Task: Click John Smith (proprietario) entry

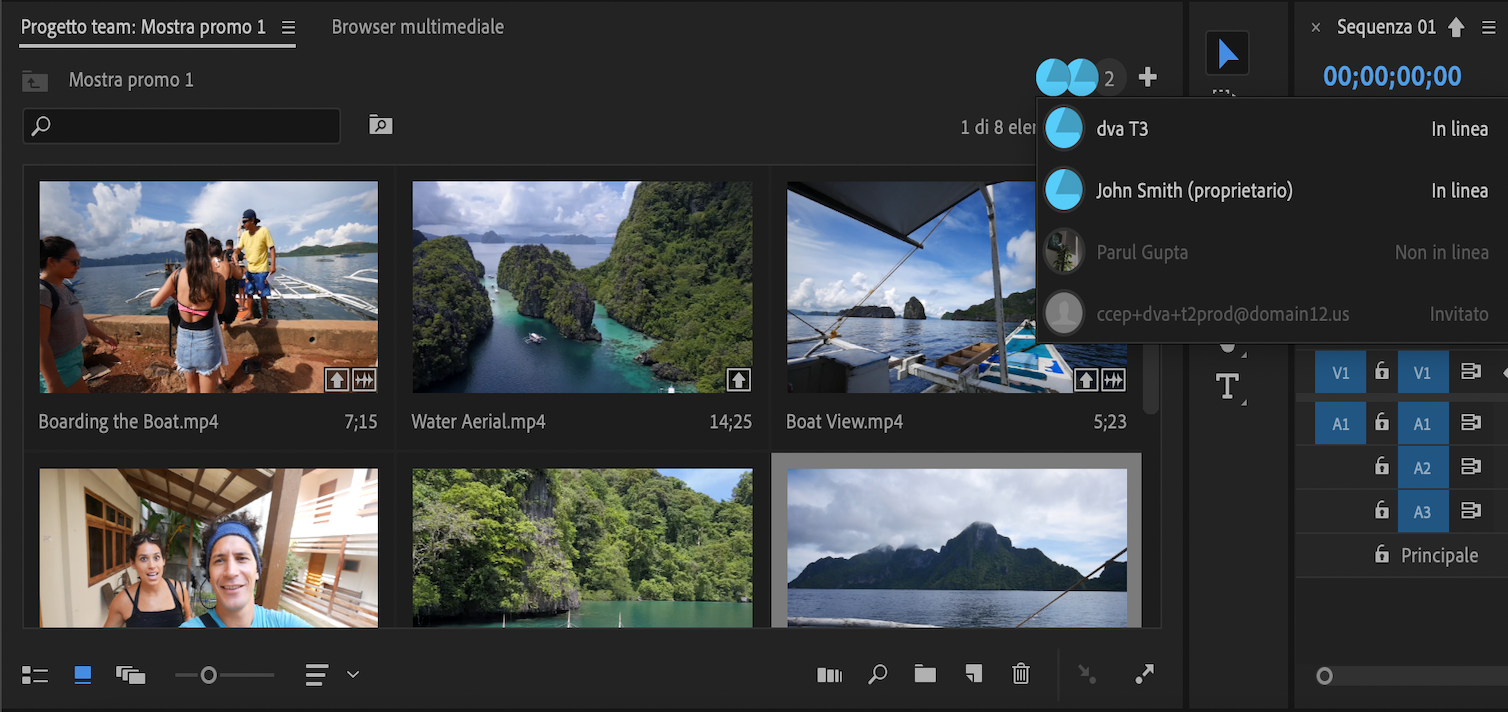Action: tap(1272, 190)
